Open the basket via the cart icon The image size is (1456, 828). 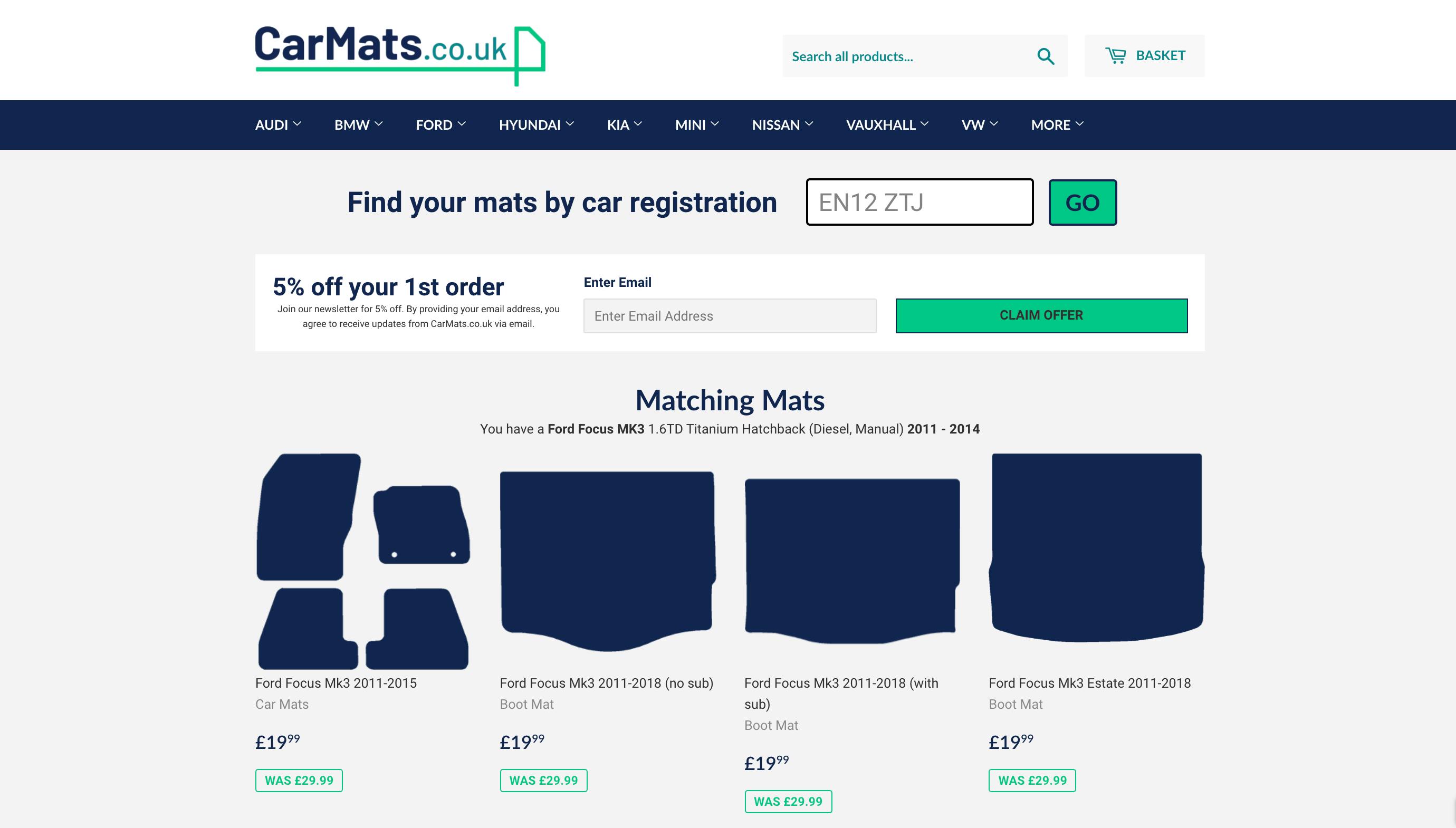tap(1117, 55)
